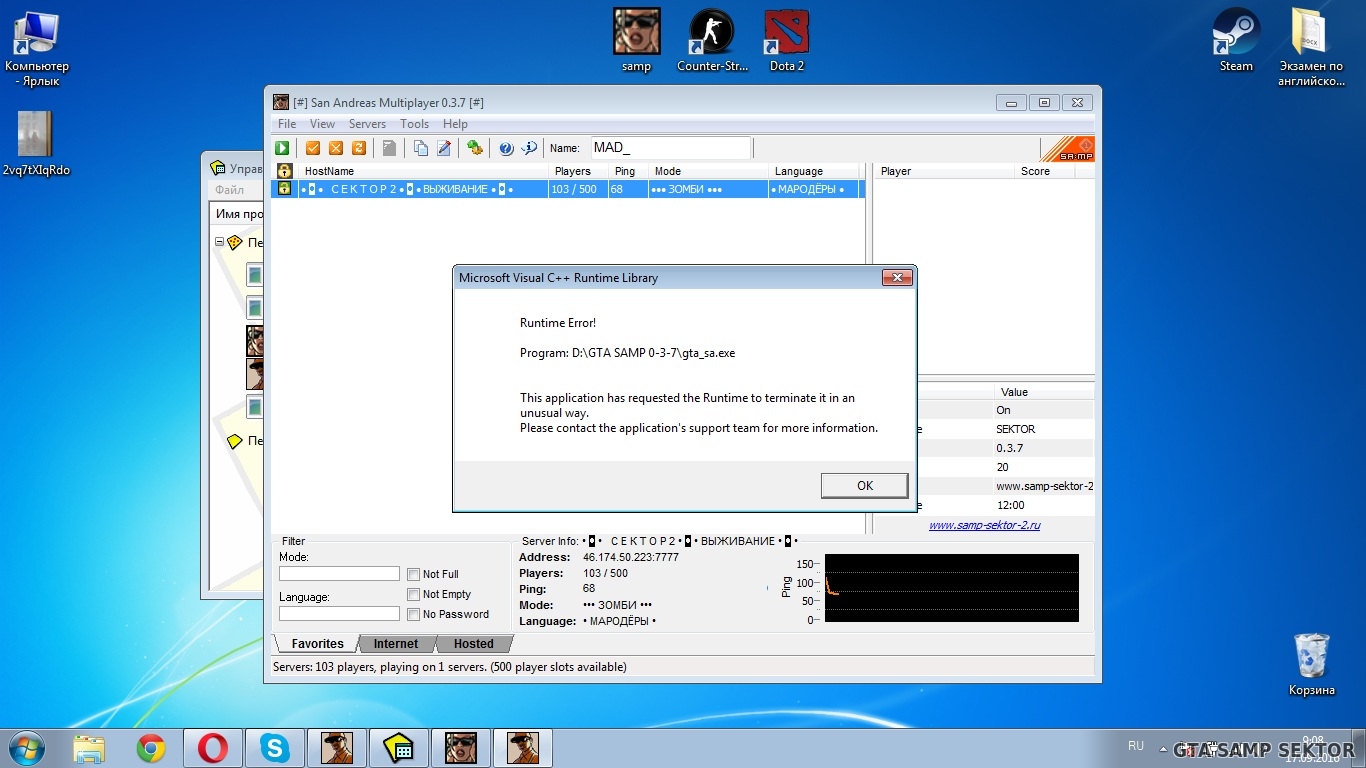
Task: Open Windows Explorer from the taskbar
Action: 89,748
